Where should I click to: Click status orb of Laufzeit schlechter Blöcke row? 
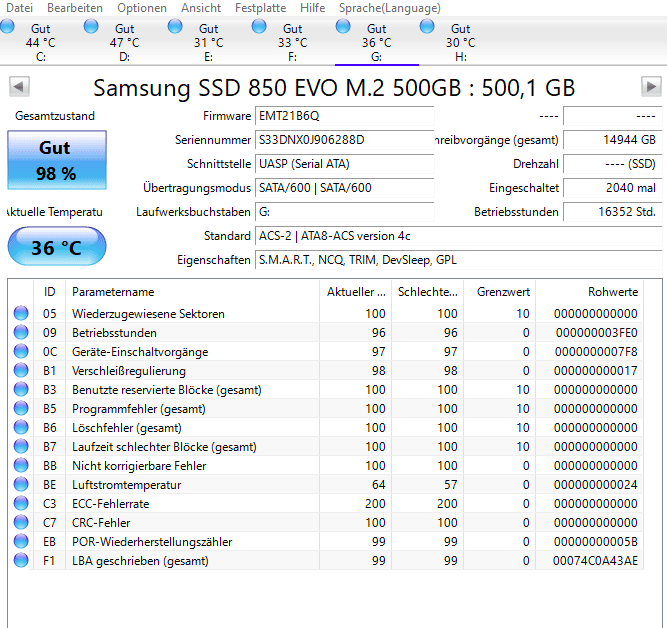click(x=21, y=446)
